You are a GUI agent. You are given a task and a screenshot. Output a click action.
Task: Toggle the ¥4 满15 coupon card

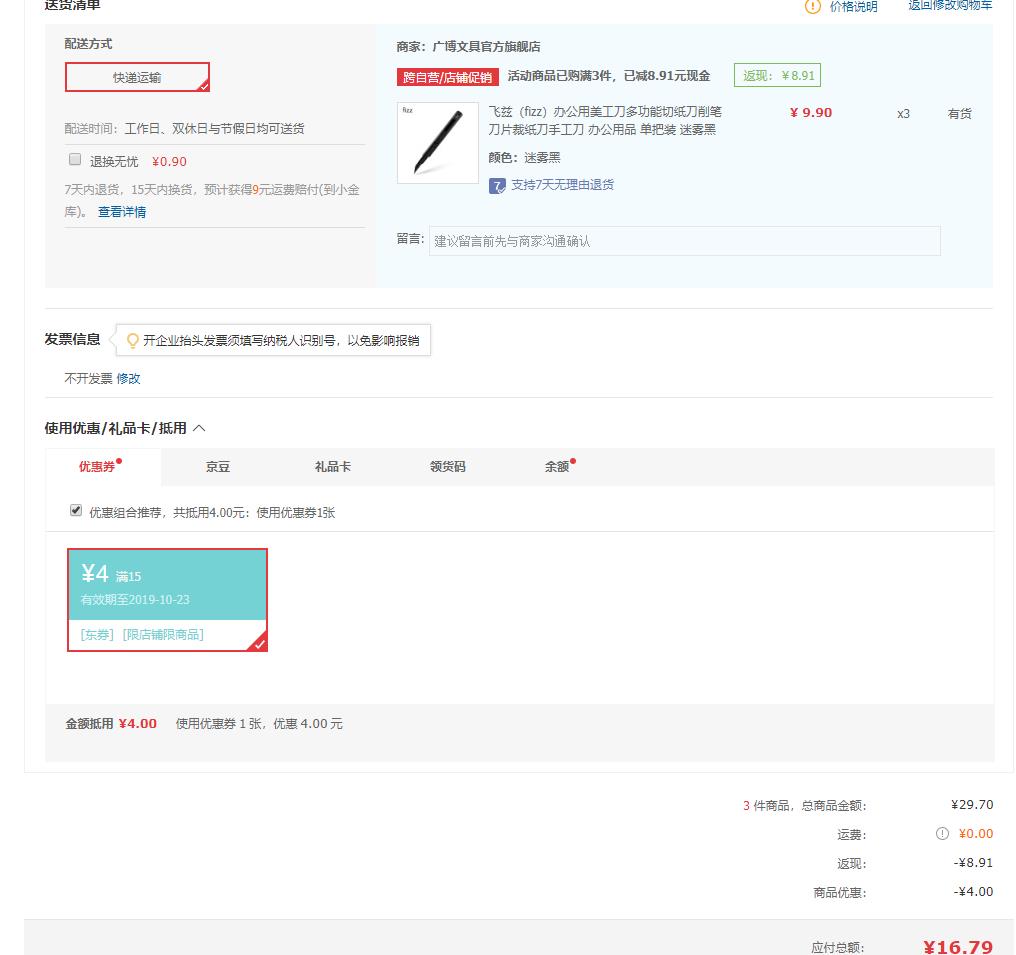tap(167, 599)
